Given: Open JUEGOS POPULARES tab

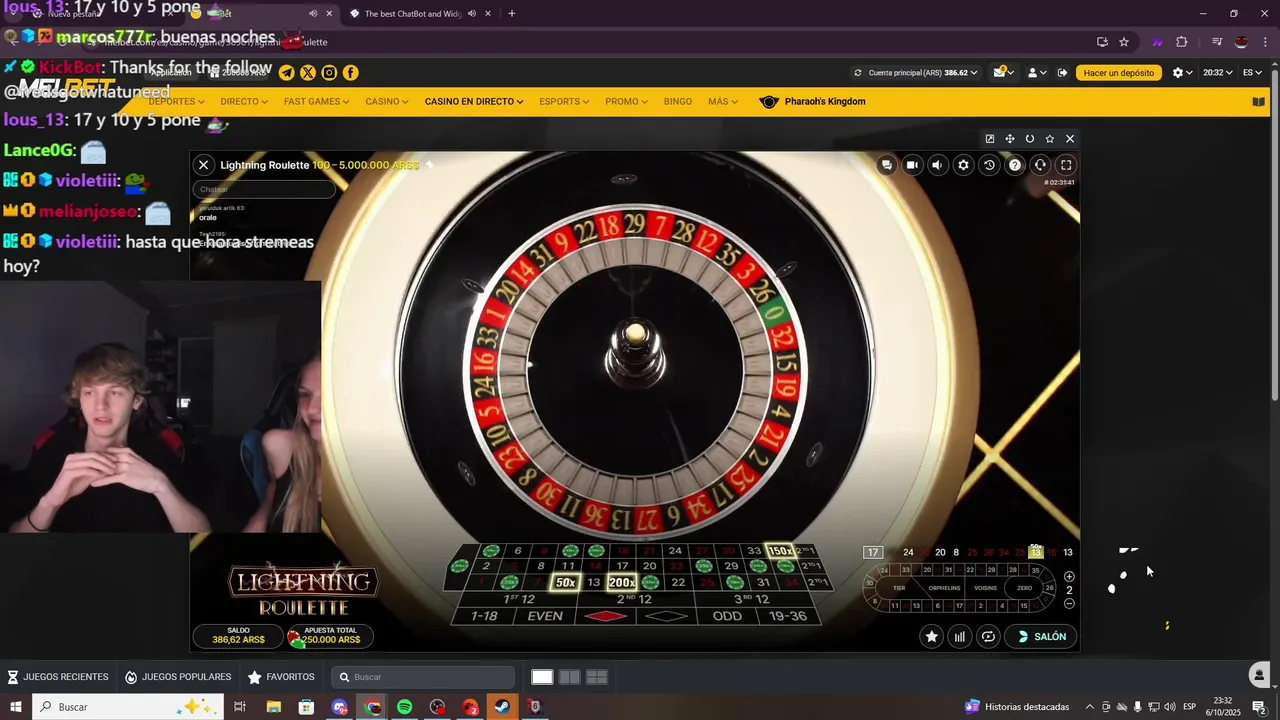Looking at the screenshot, I should [x=178, y=677].
